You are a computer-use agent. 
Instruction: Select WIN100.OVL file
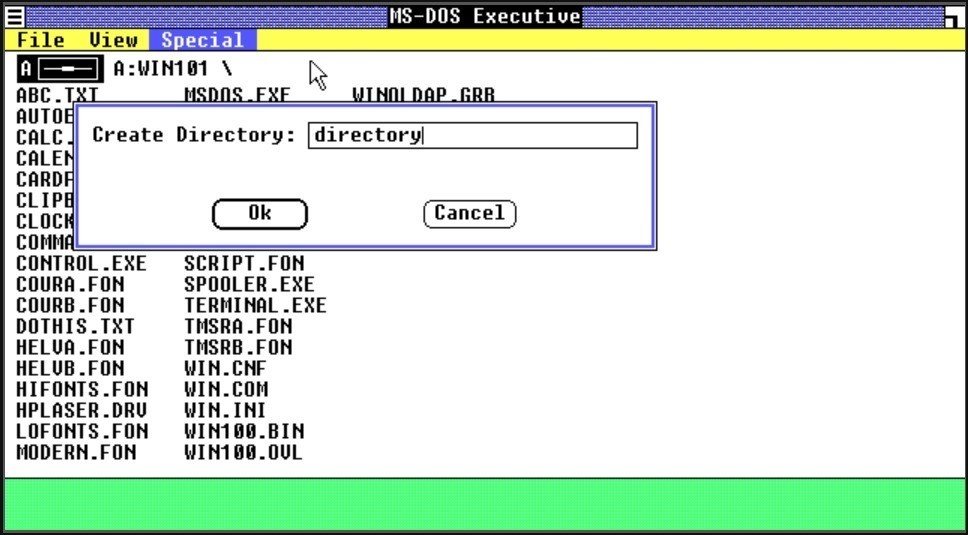click(244, 452)
